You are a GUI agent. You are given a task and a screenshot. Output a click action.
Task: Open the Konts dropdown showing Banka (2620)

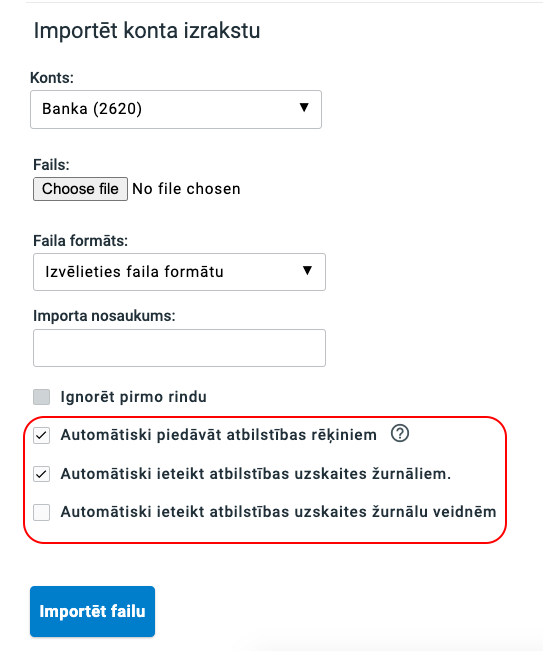(x=176, y=109)
